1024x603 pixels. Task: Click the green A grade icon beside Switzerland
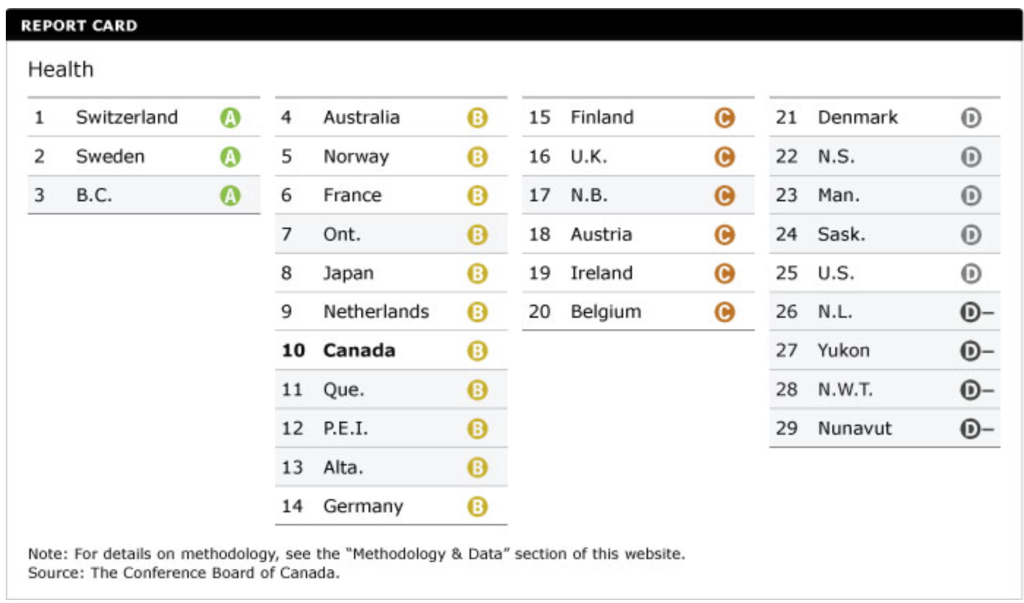[x=230, y=118]
